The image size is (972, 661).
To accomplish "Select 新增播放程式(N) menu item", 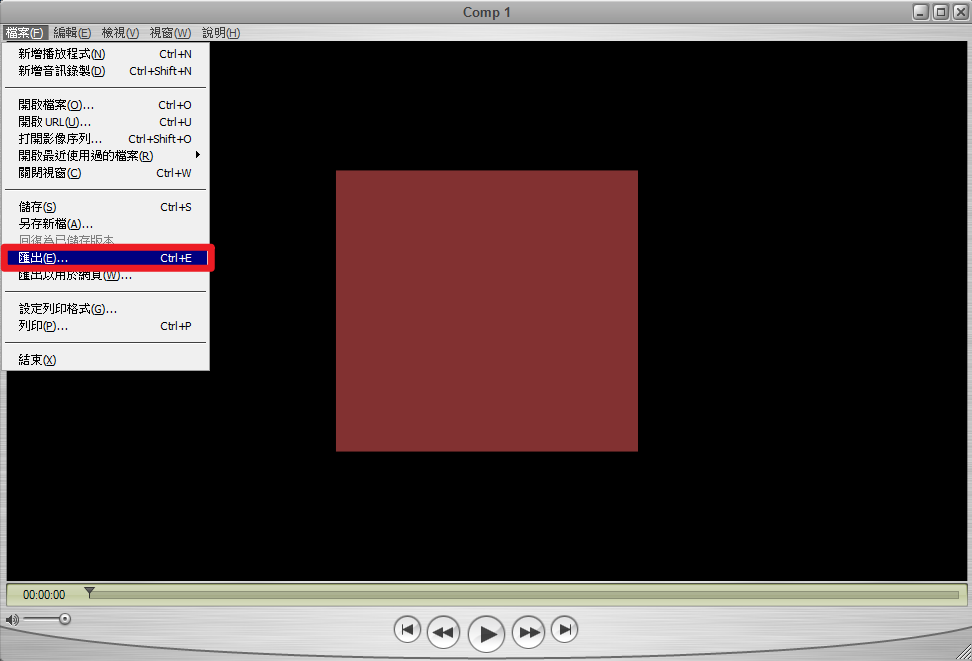I will pyautogui.click(x=105, y=54).
